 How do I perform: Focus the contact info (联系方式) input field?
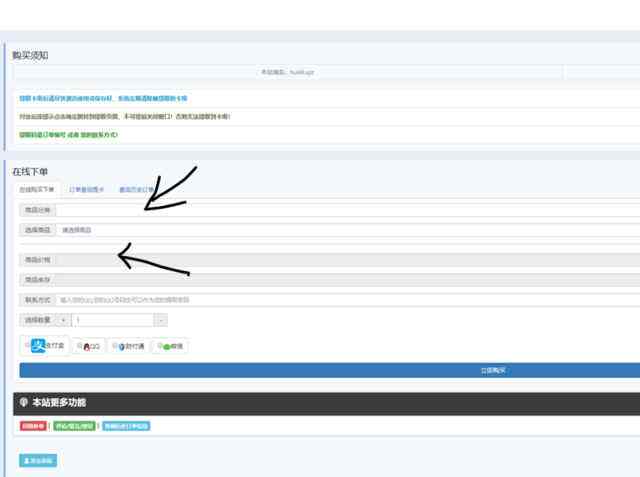point(348,300)
